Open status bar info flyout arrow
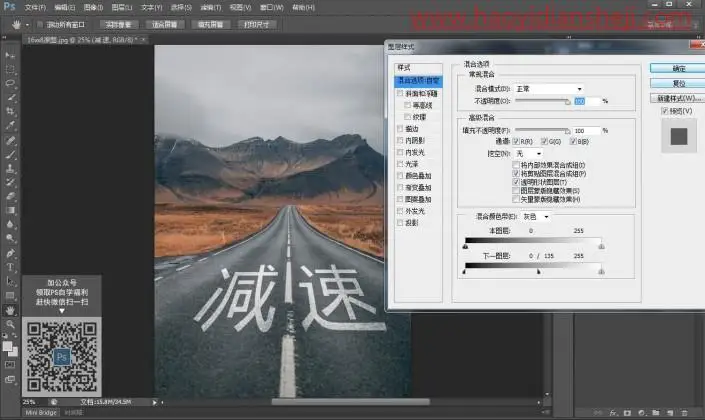The image size is (705, 420). pyautogui.click(x=154, y=402)
